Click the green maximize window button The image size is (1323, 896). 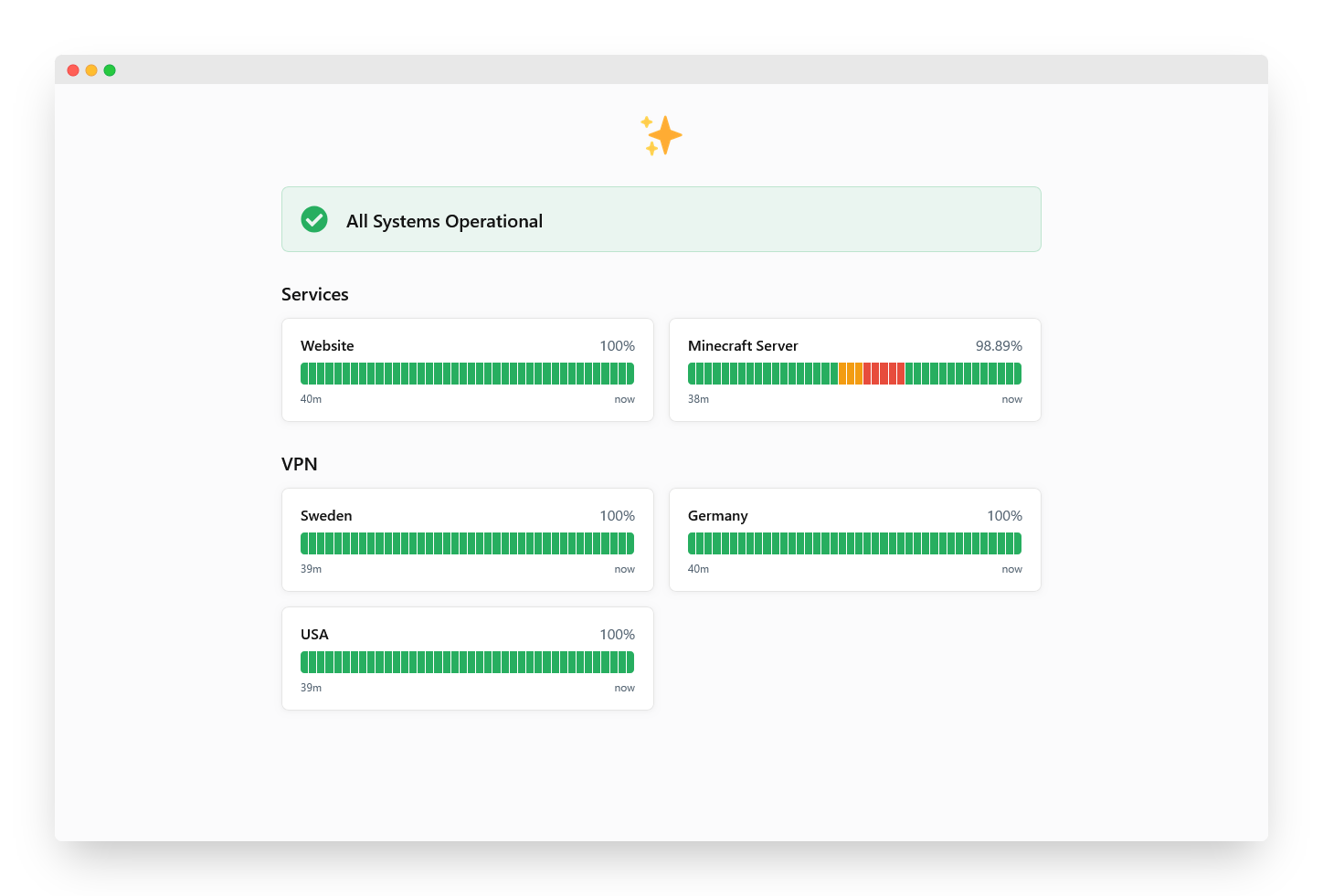[110, 70]
